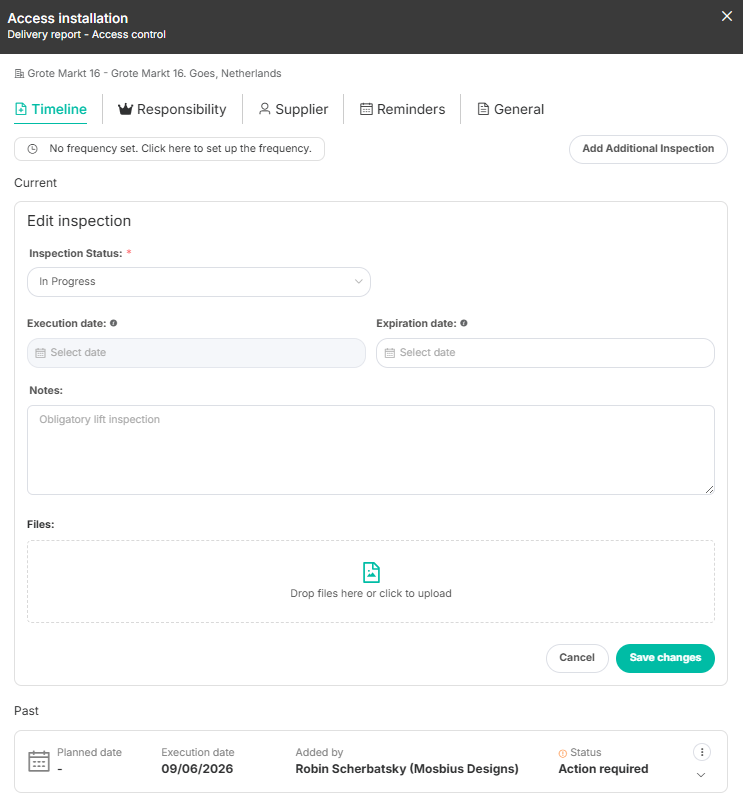
Task: Click the document icon on General tab
Action: 483,109
